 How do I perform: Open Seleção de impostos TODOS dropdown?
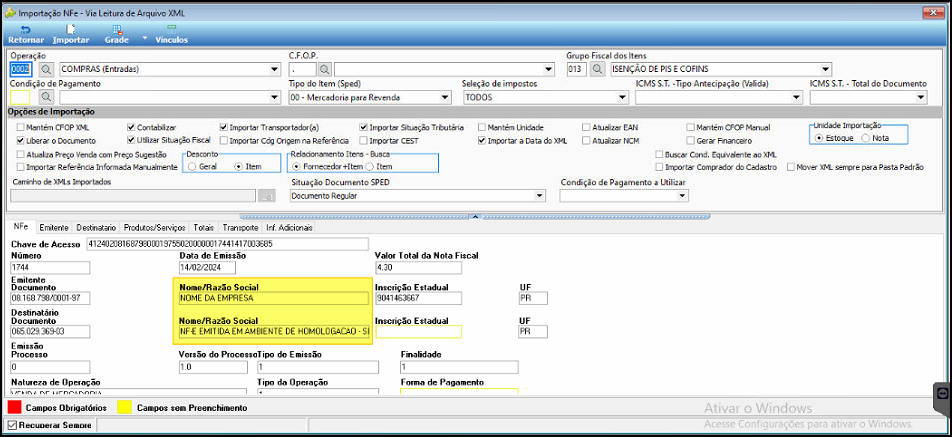pos(622,97)
